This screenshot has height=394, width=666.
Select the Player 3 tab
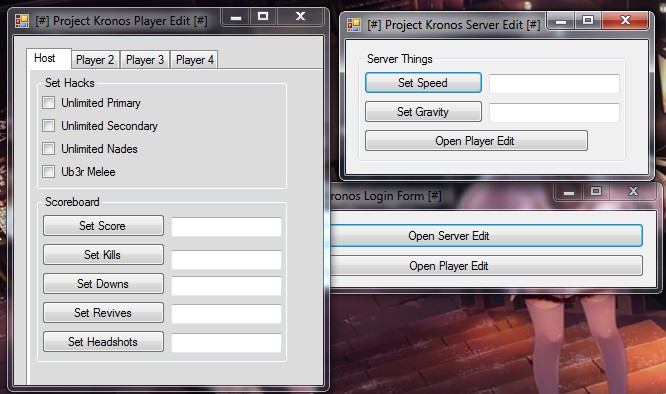point(145,60)
